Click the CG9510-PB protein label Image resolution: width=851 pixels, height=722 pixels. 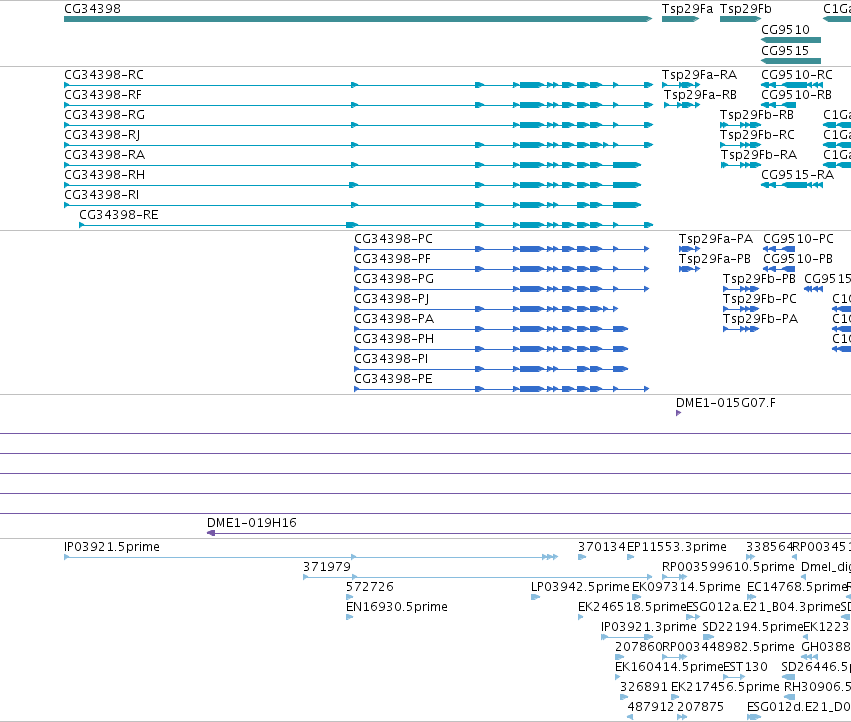tap(798, 259)
